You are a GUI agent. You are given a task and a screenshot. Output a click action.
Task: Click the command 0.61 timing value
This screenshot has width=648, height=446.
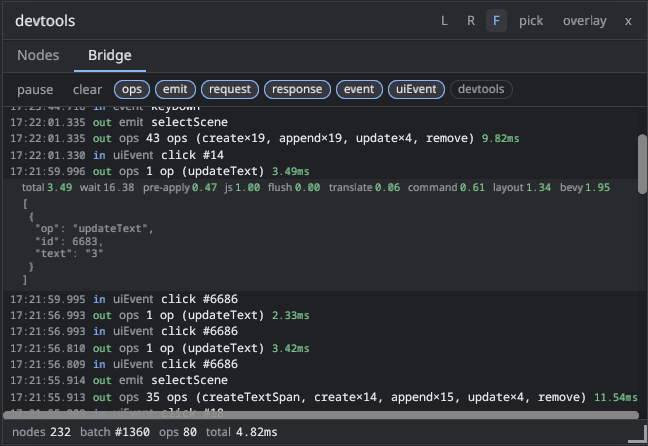click(x=446, y=188)
